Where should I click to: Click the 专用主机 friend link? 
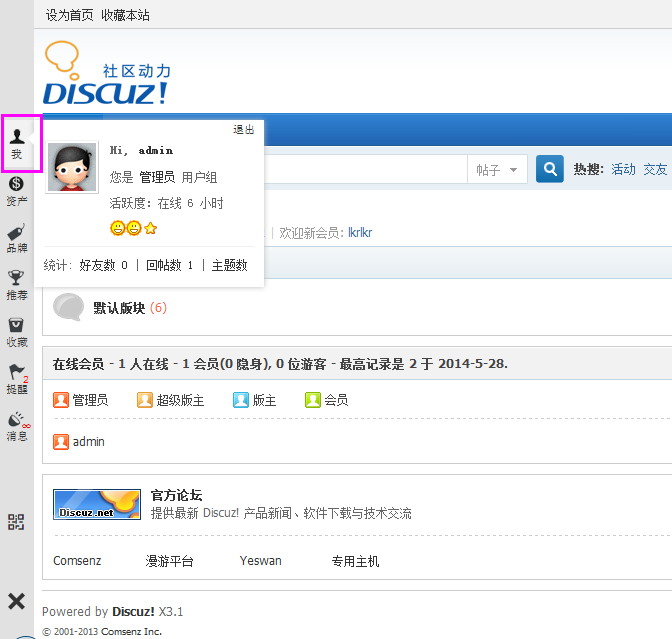pyautogui.click(x=355, y=561)
